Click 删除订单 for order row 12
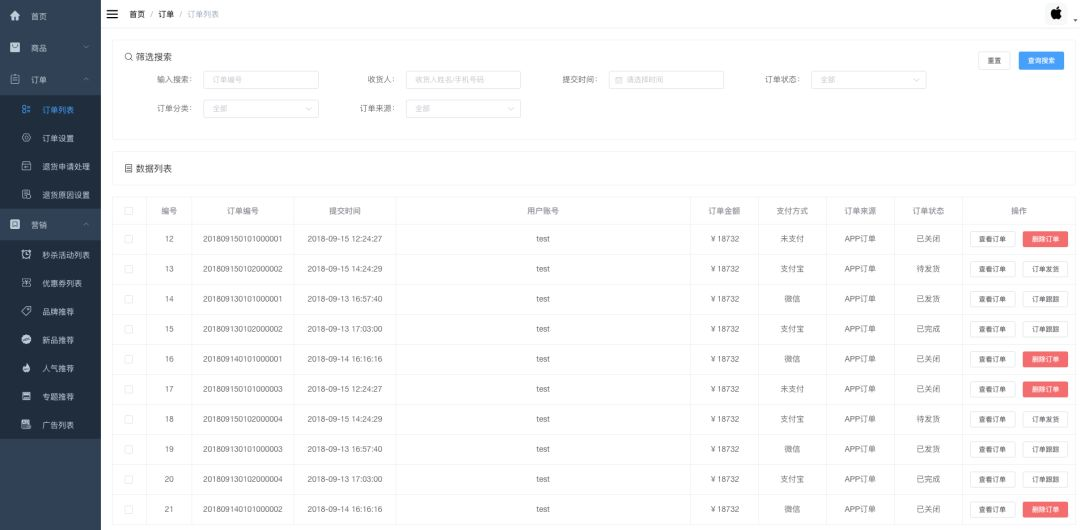 pos(1045,239)
